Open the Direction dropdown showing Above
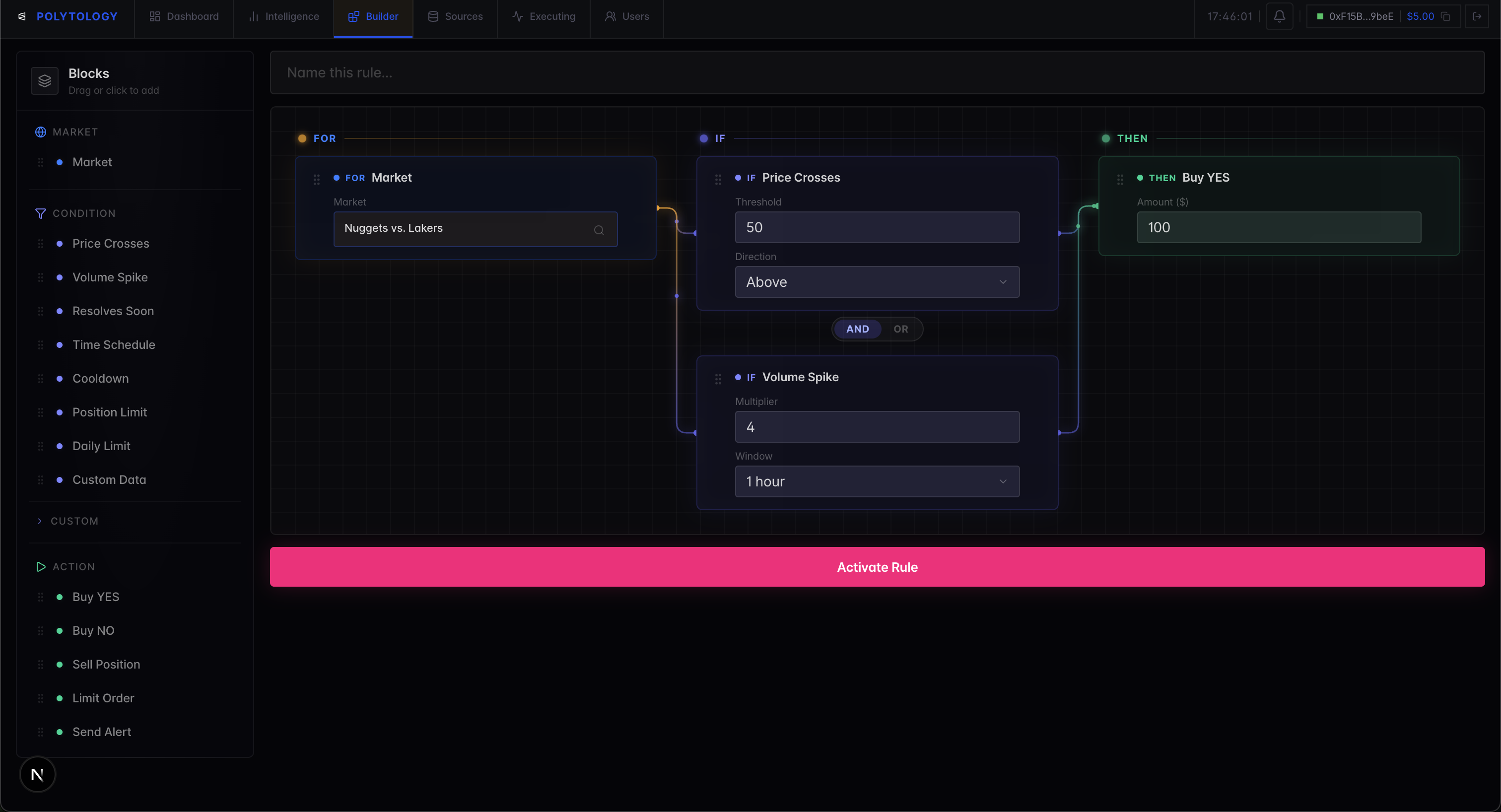1501x812 pixels. point(877,282)
